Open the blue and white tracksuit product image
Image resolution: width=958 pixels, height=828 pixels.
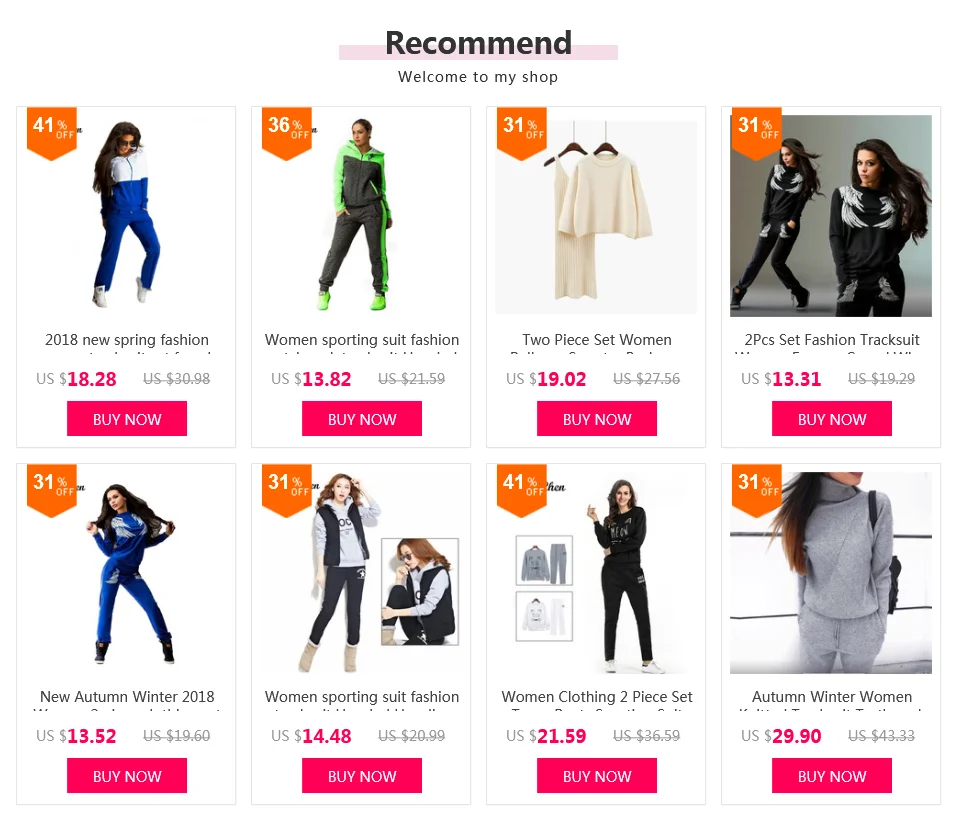click(x=126, y=215)
